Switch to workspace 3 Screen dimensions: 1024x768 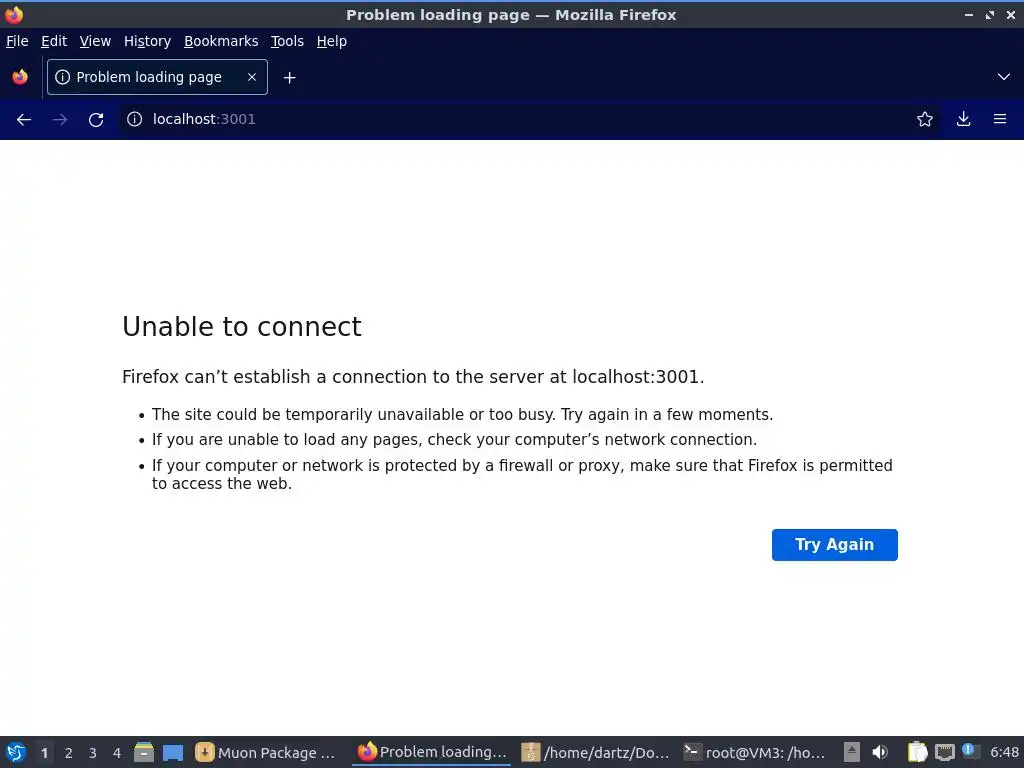point(93,753)
